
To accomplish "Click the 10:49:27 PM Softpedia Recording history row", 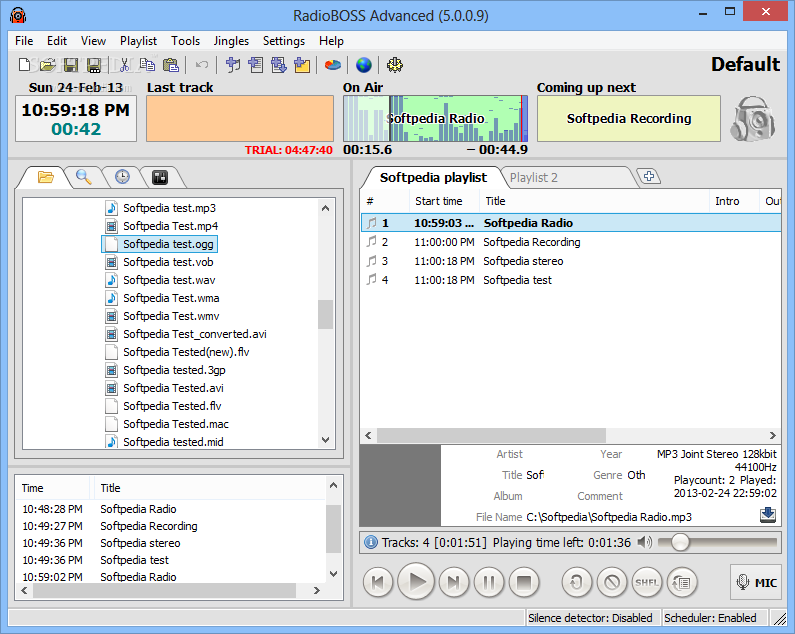I will coord(170,526).
